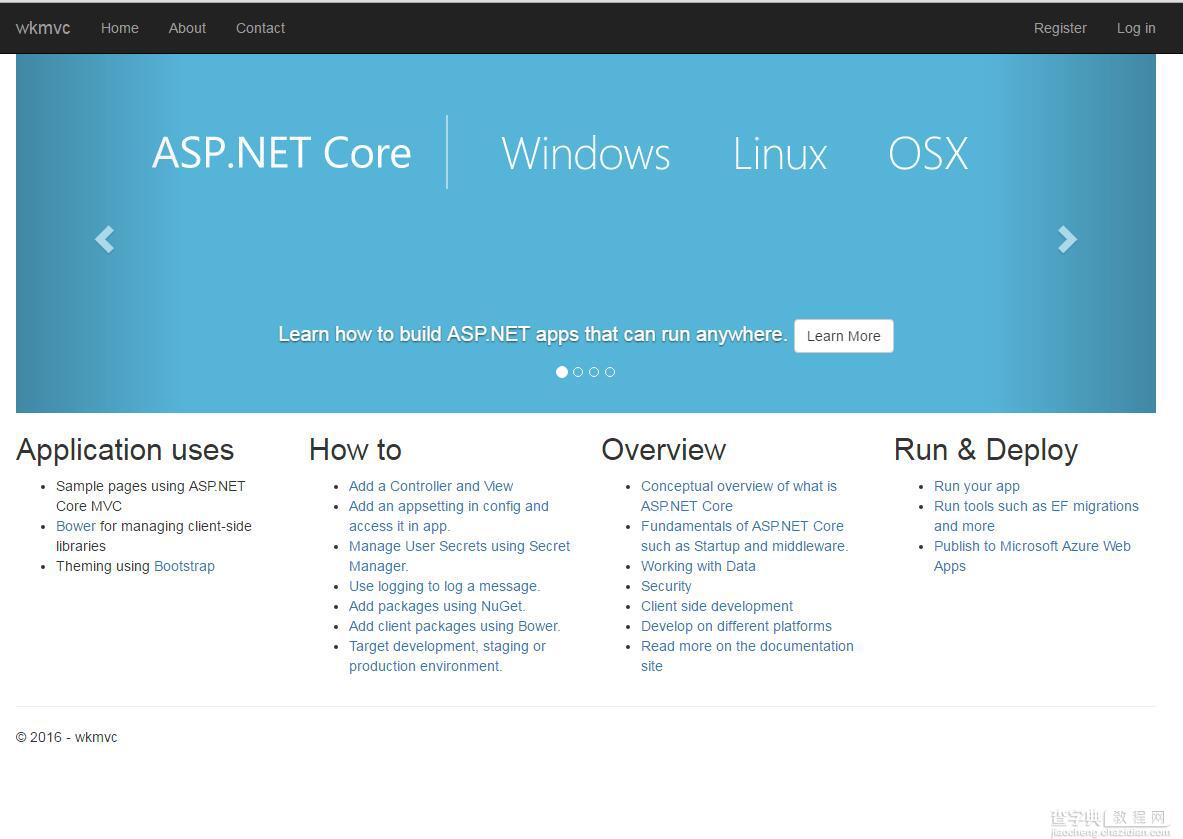This screenshot has height=839, width=1183.
Task: Open Fundamentals of ASP.NET Core link
Action: pyautogui.click(x=745, y=536)
